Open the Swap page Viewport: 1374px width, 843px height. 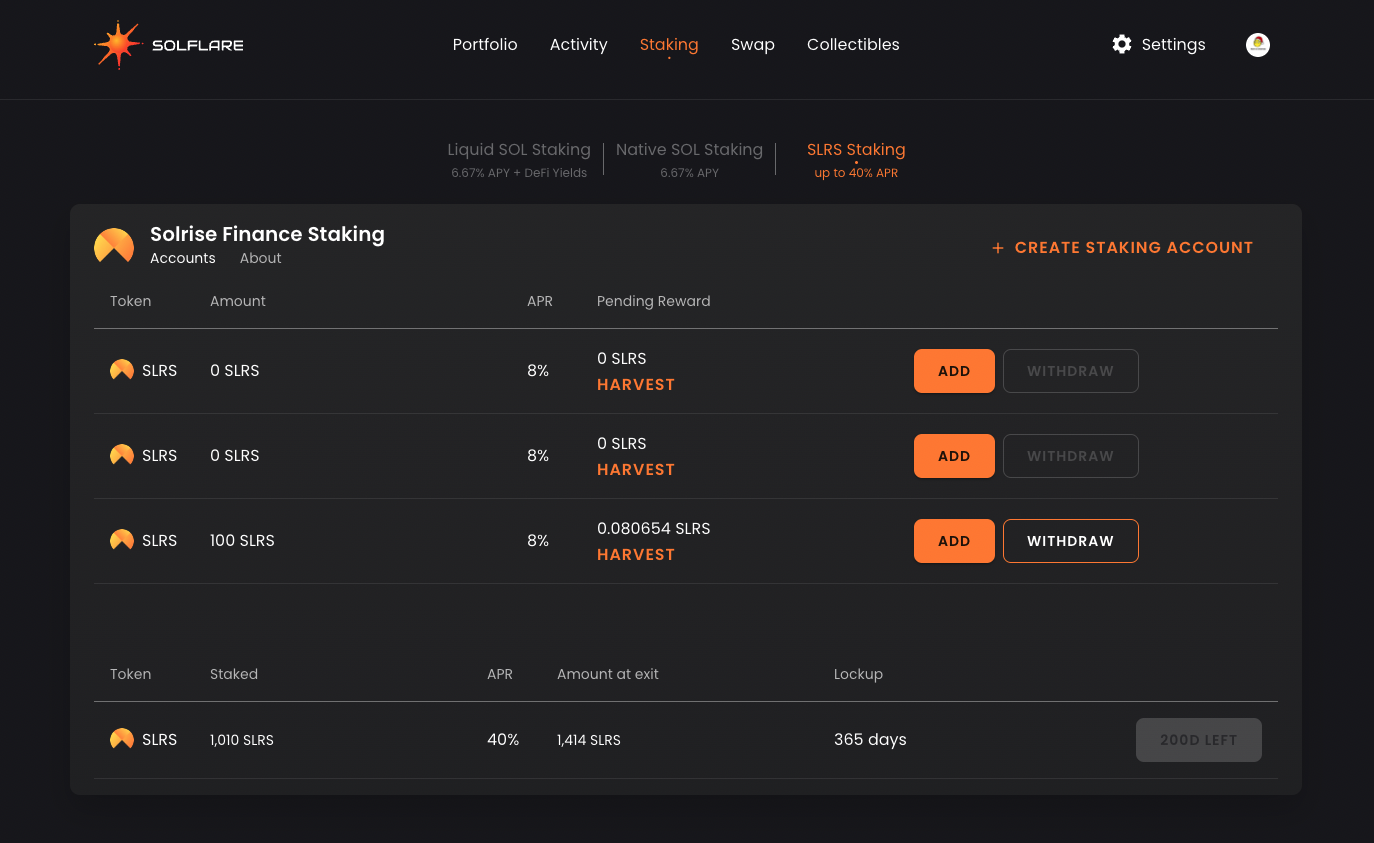tap(753, 44)
